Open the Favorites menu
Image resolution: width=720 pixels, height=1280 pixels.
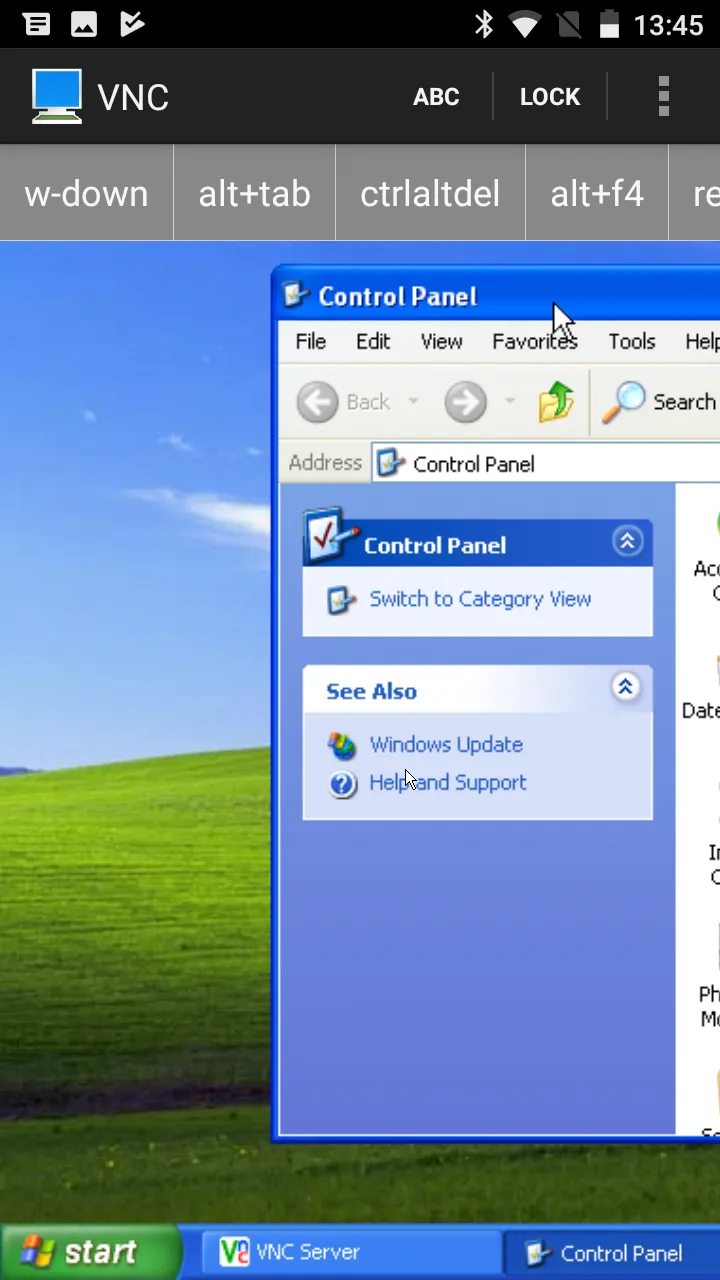point(534,342)
